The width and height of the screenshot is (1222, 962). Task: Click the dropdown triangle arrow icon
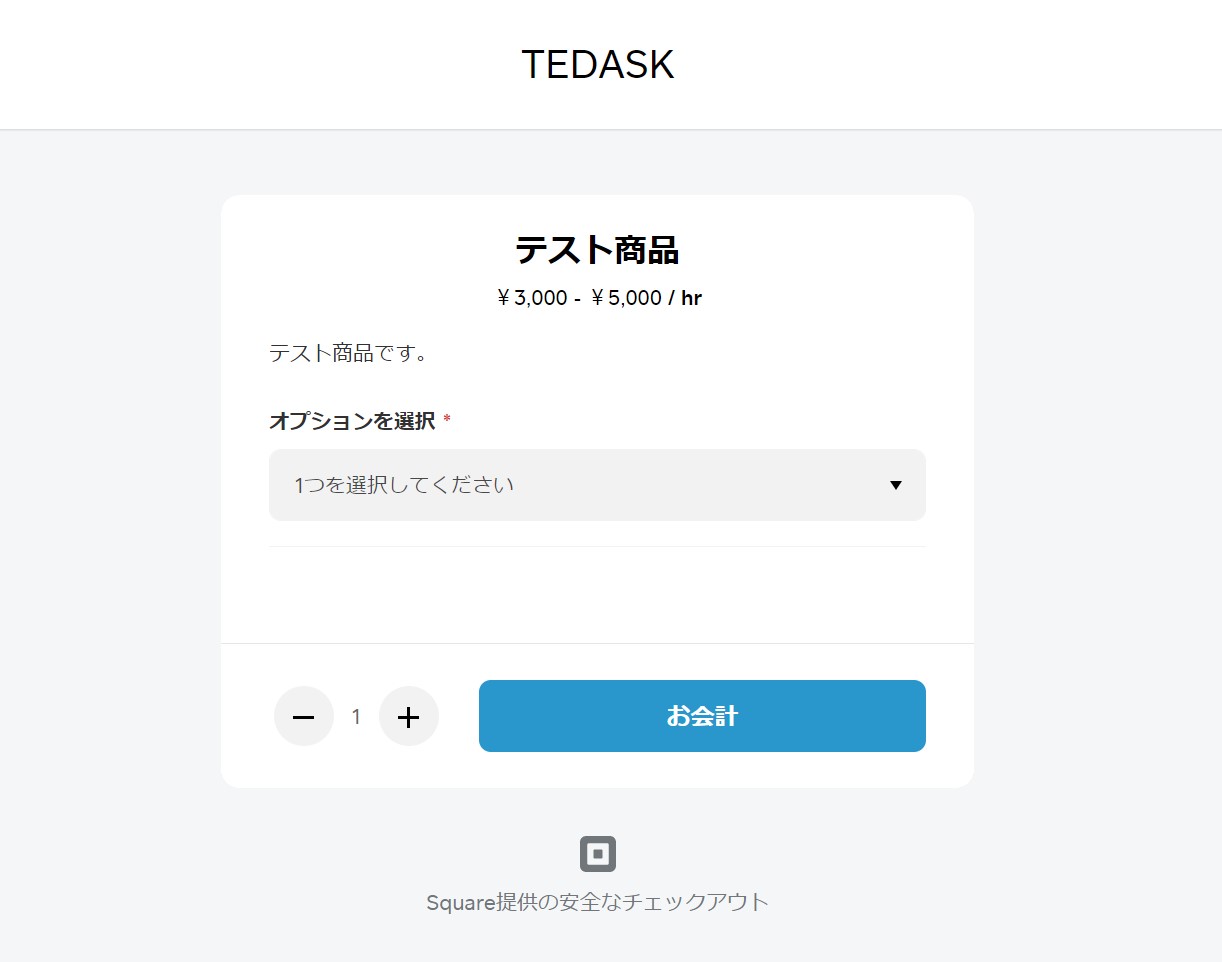(x=896, y=486)
